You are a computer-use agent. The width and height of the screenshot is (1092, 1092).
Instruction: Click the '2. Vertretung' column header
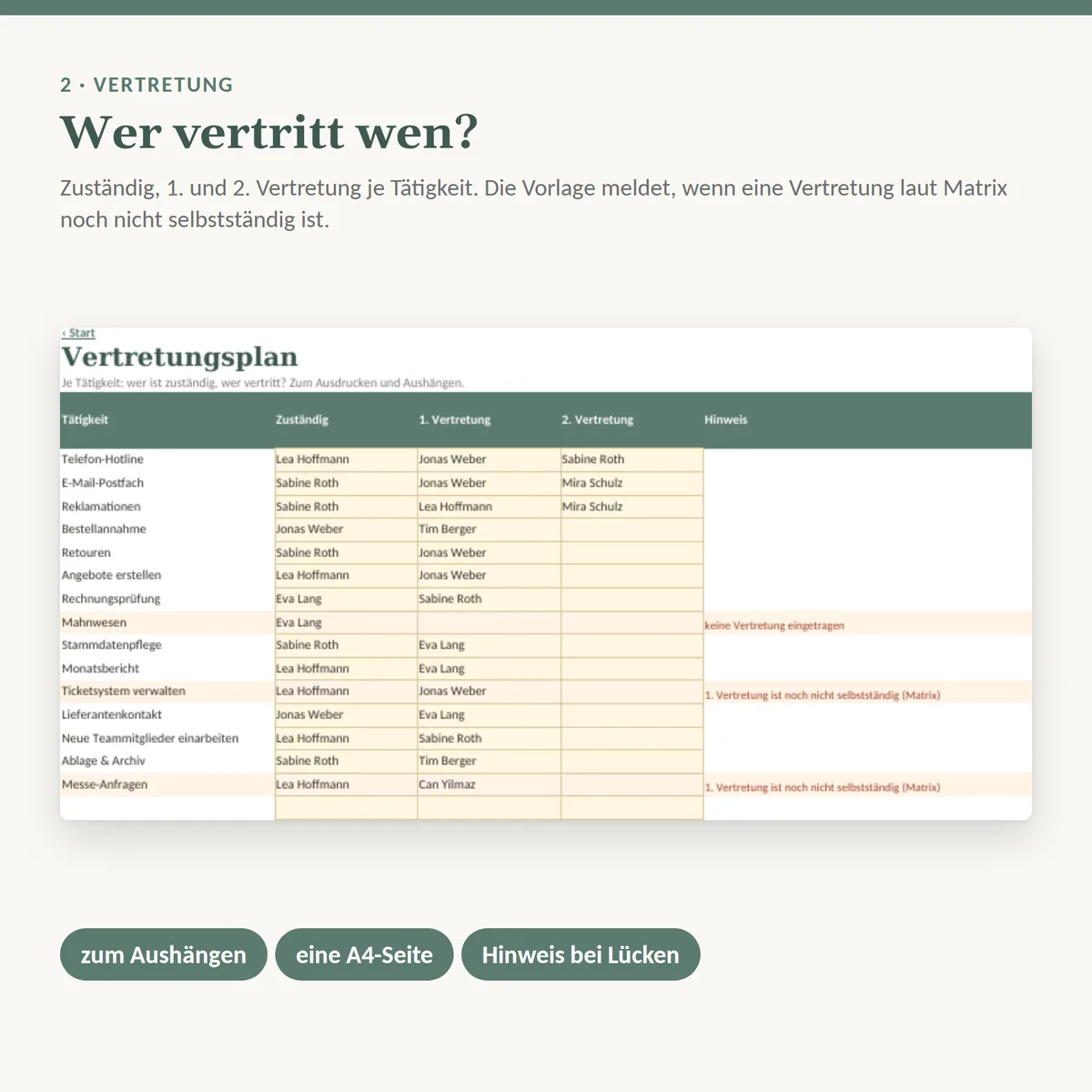[598, 420]
